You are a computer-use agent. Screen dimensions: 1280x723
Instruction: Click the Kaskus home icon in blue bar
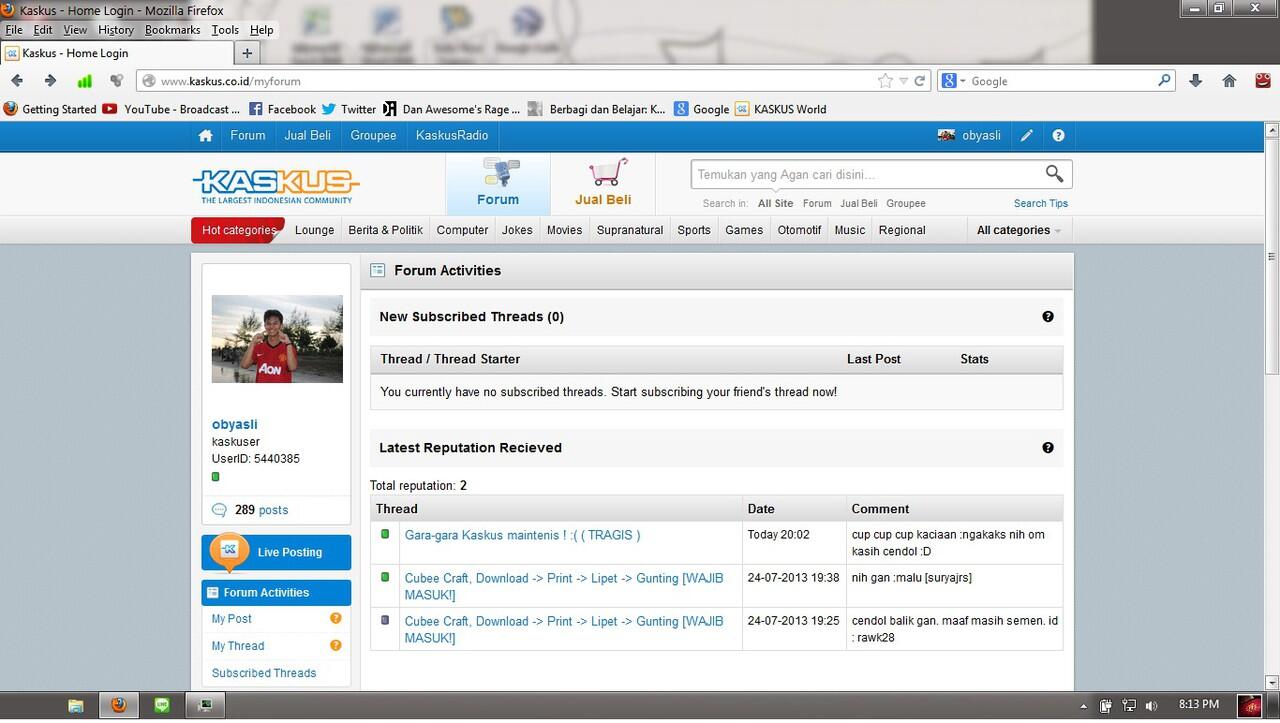tap(205, 136)
